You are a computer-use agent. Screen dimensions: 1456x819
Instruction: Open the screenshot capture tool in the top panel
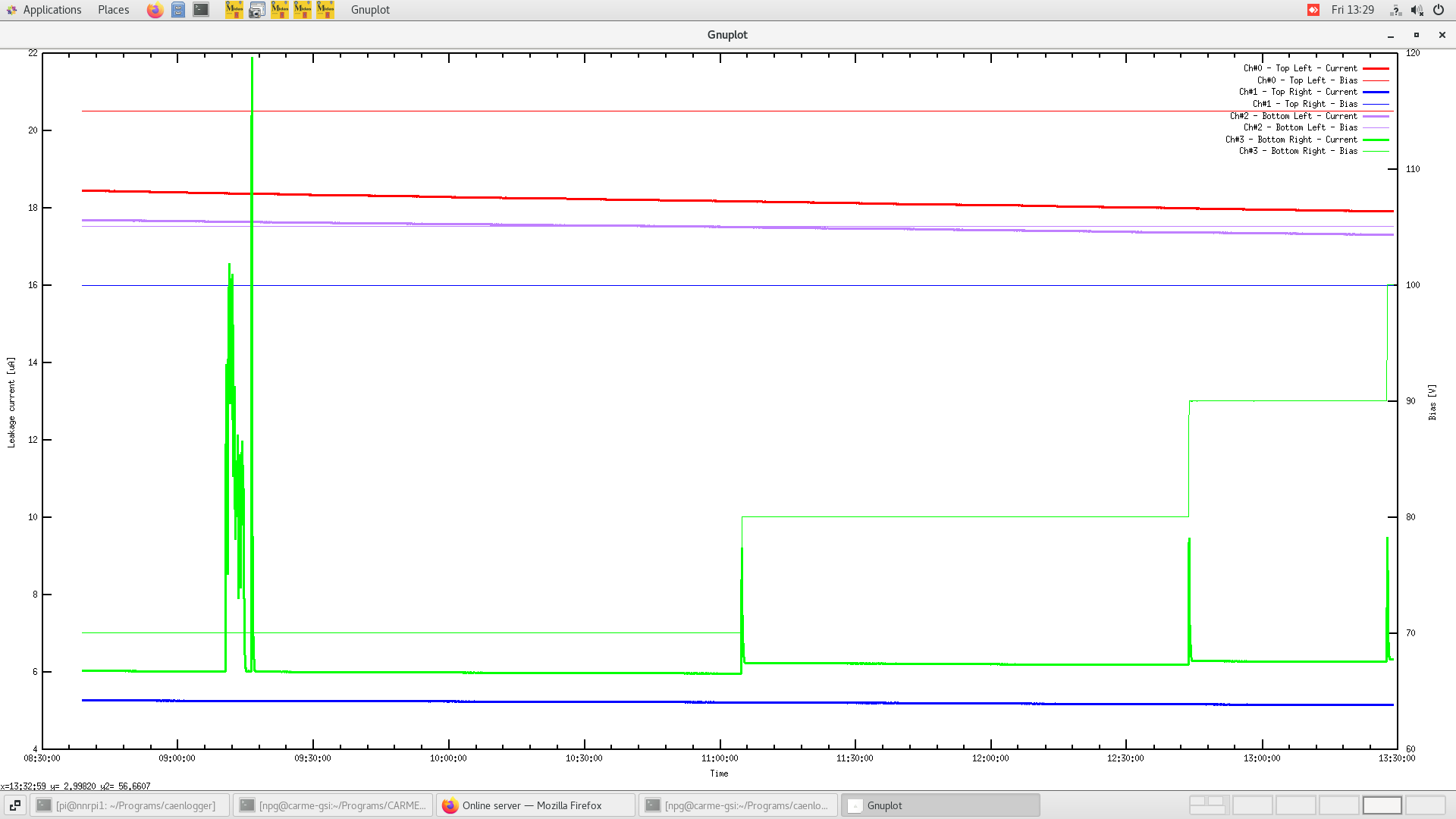point(257,10)
